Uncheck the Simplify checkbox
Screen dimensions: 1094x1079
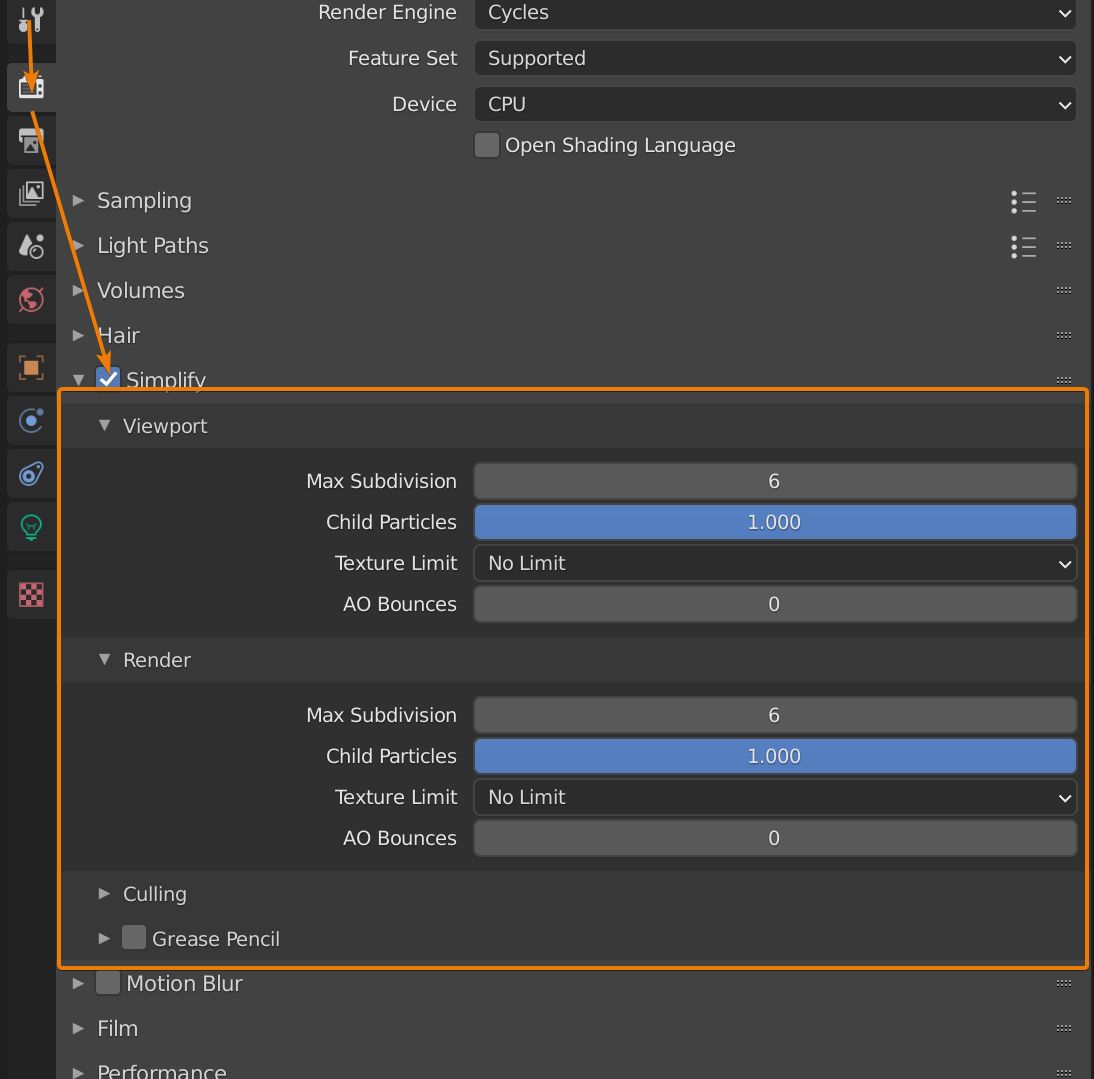click(108, 379)
